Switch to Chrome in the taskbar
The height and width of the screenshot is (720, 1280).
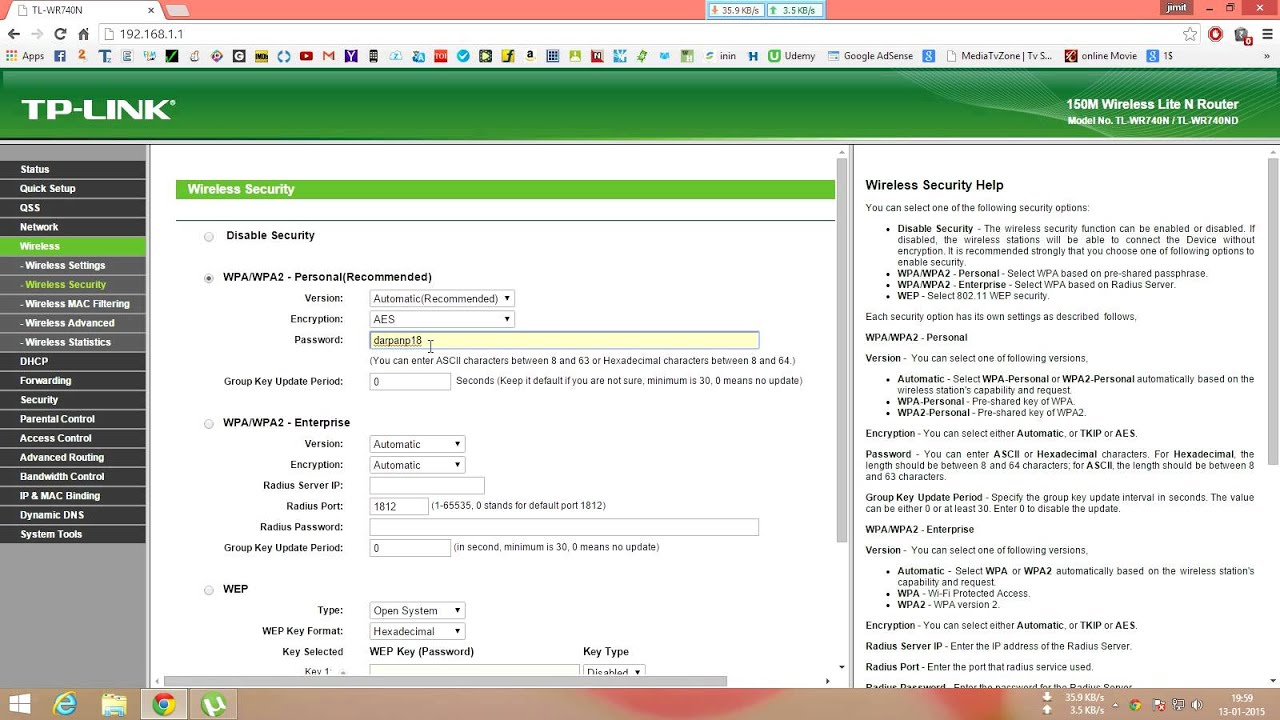163,704
